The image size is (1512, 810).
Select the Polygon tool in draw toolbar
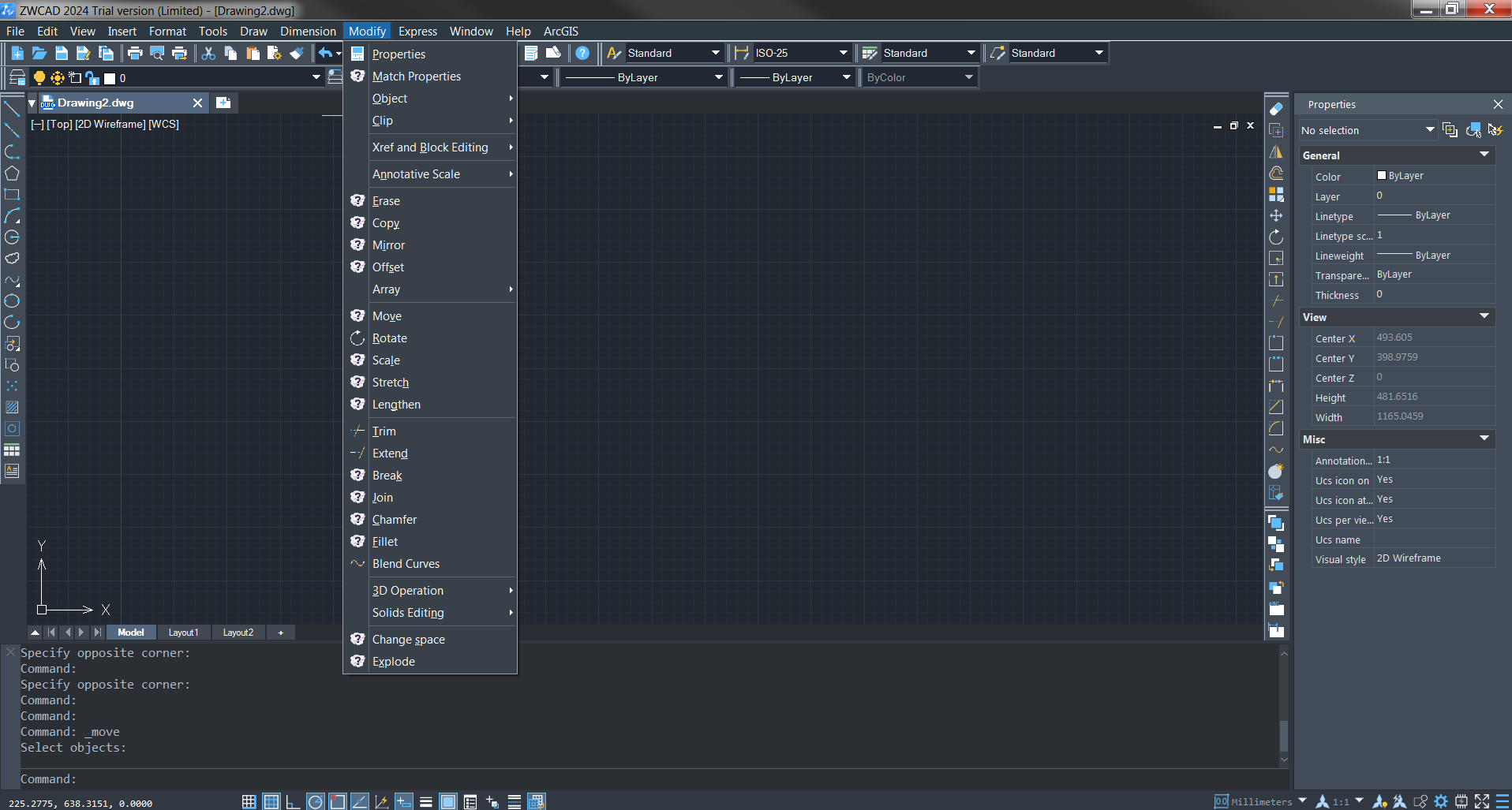click(12, 174)
